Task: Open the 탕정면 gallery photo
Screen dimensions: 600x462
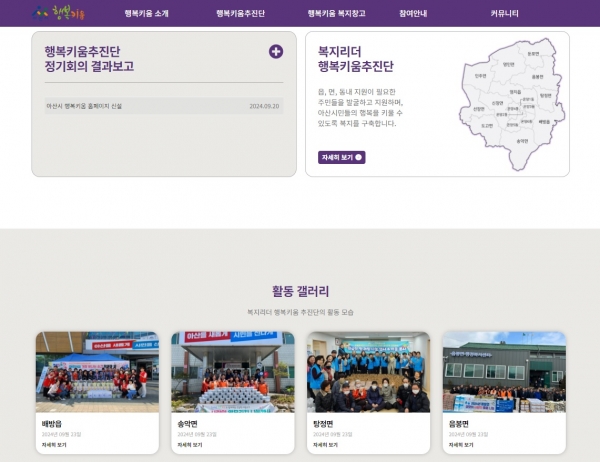Action: (368, 372)
